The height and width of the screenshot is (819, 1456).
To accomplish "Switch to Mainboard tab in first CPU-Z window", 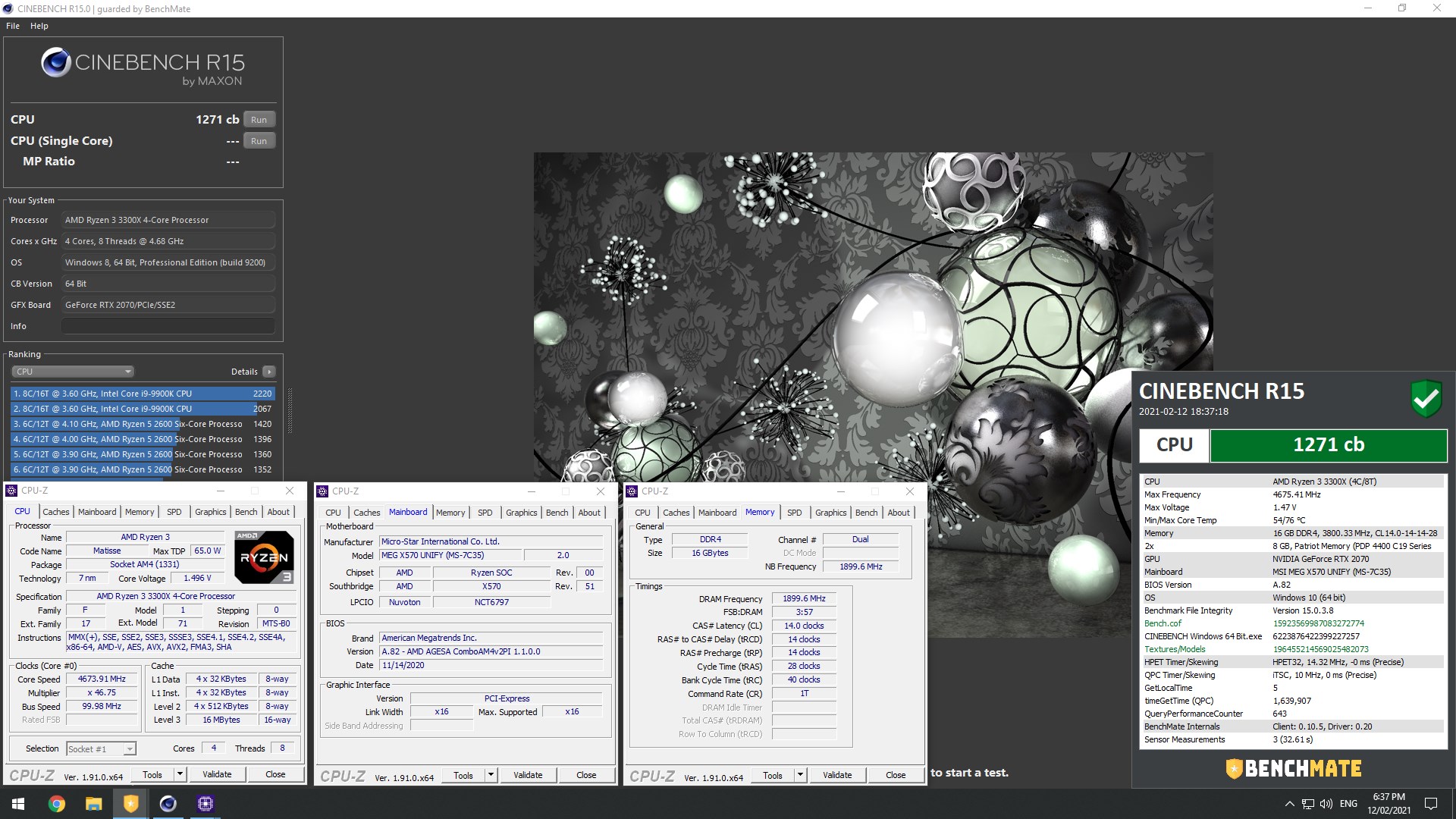I will [97, 512].
